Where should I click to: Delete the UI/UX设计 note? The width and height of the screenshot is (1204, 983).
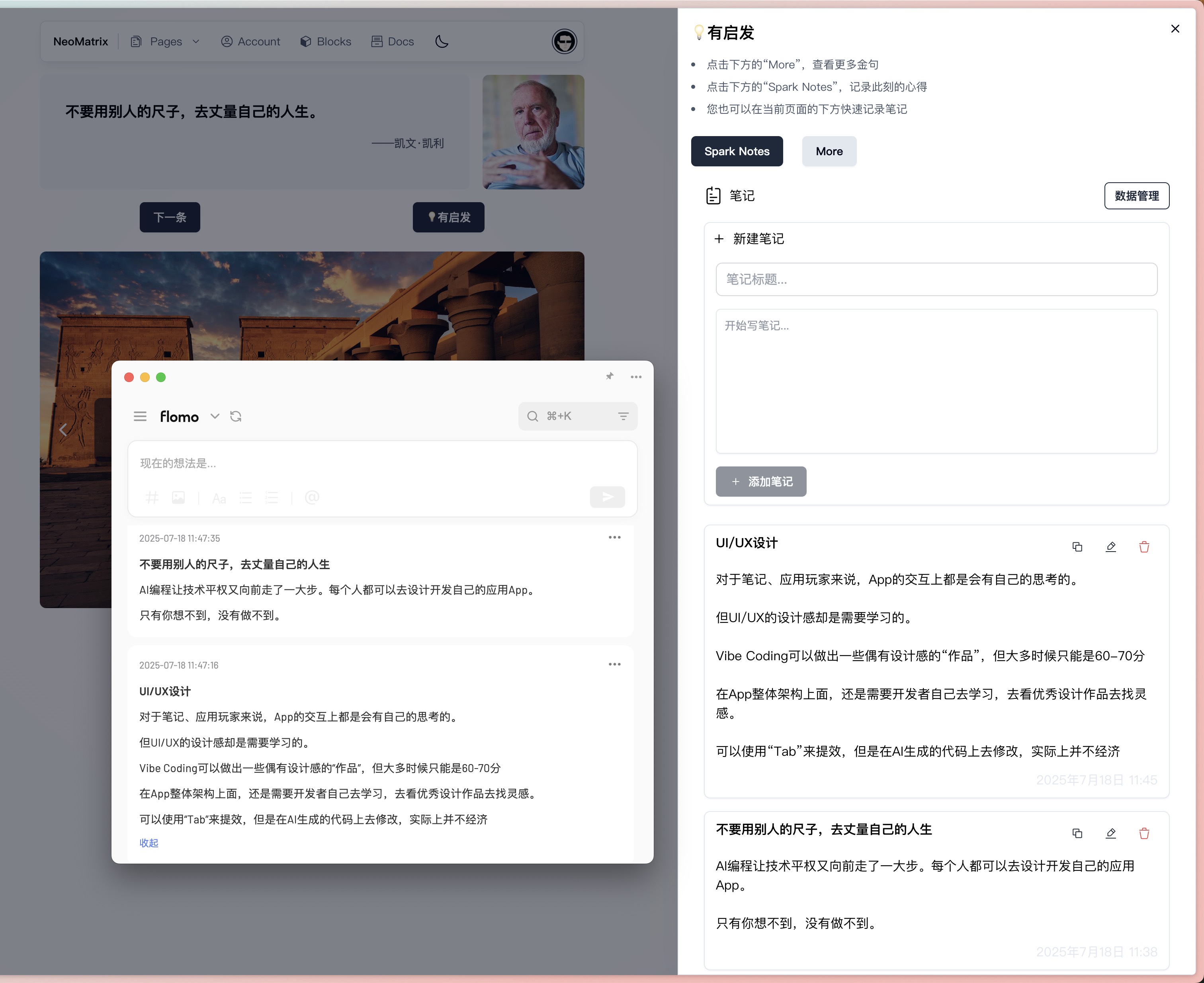(1144, 547)
